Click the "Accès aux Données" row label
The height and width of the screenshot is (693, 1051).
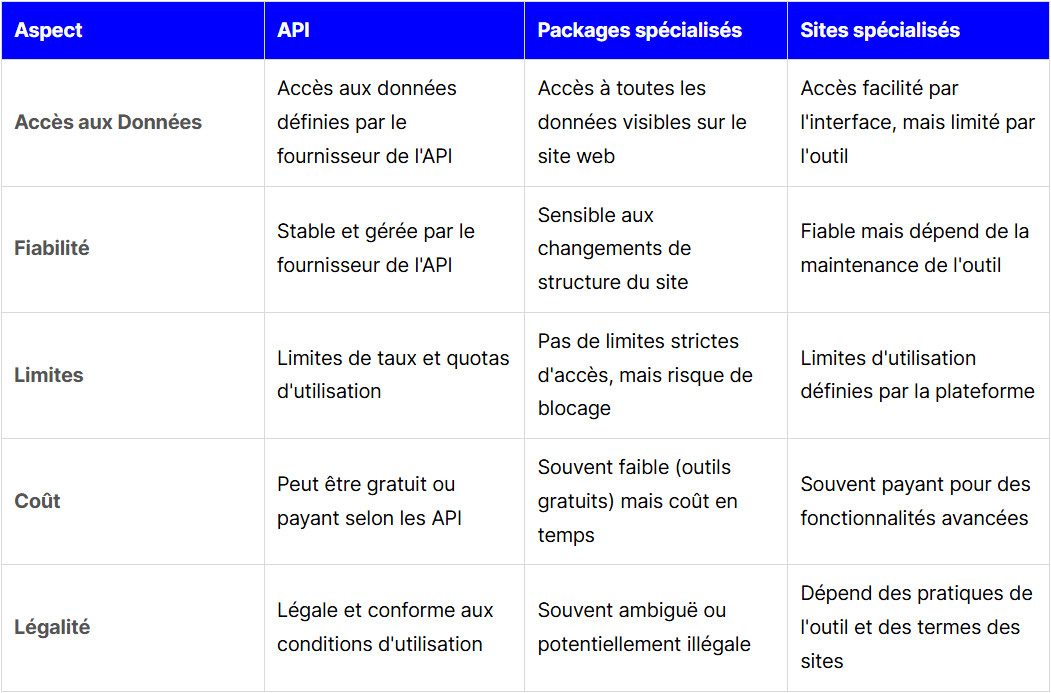pyautogui.click(x=108, y=122)
